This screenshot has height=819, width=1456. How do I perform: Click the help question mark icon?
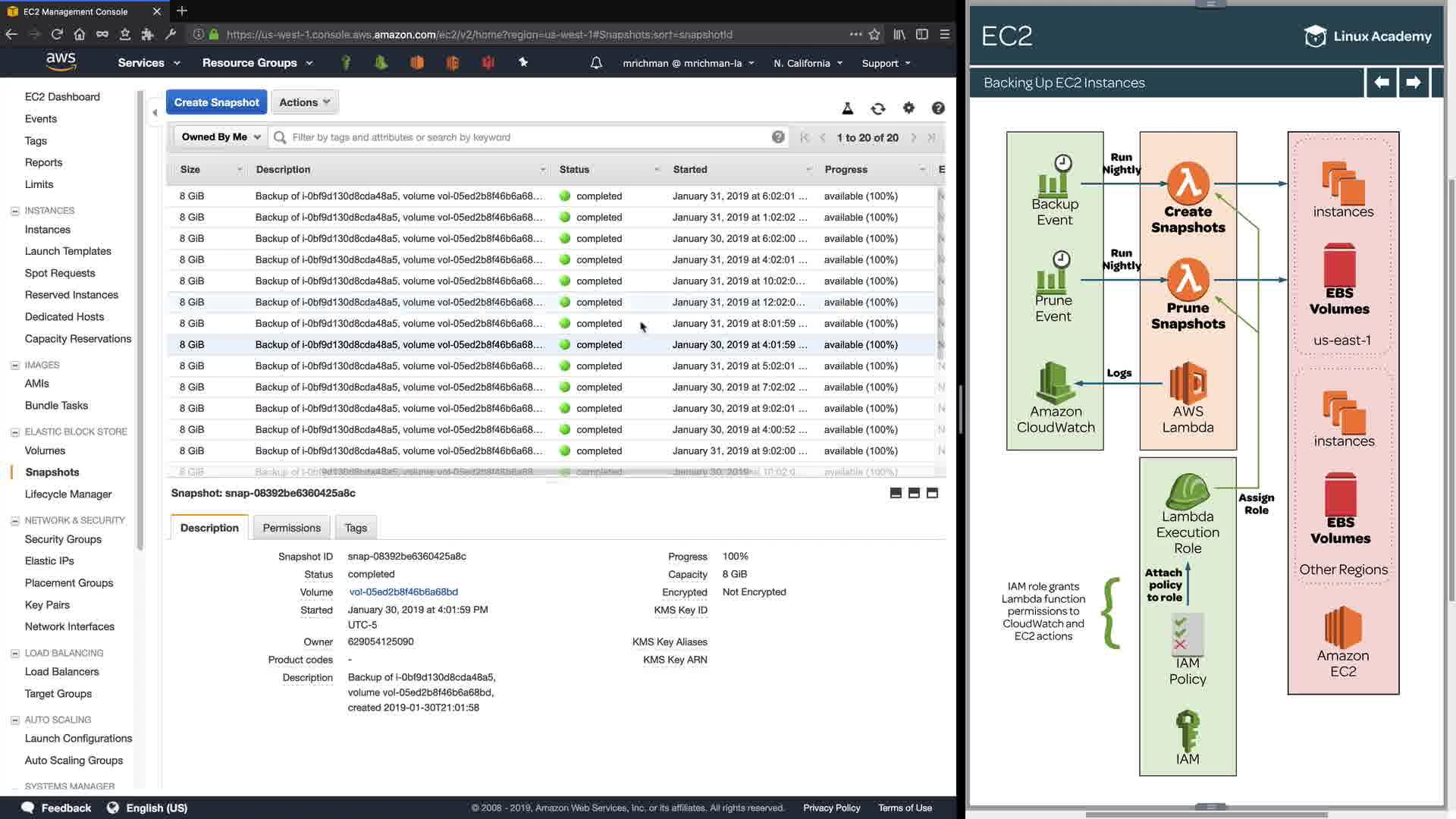click(x=938, y=108)
